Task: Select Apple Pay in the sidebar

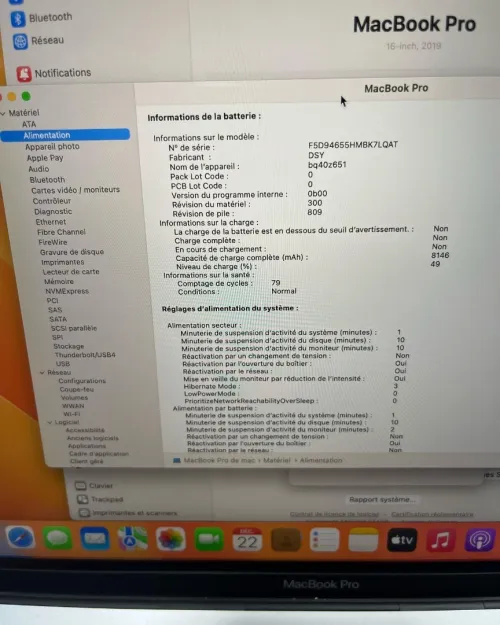Action: coord(45,158)
